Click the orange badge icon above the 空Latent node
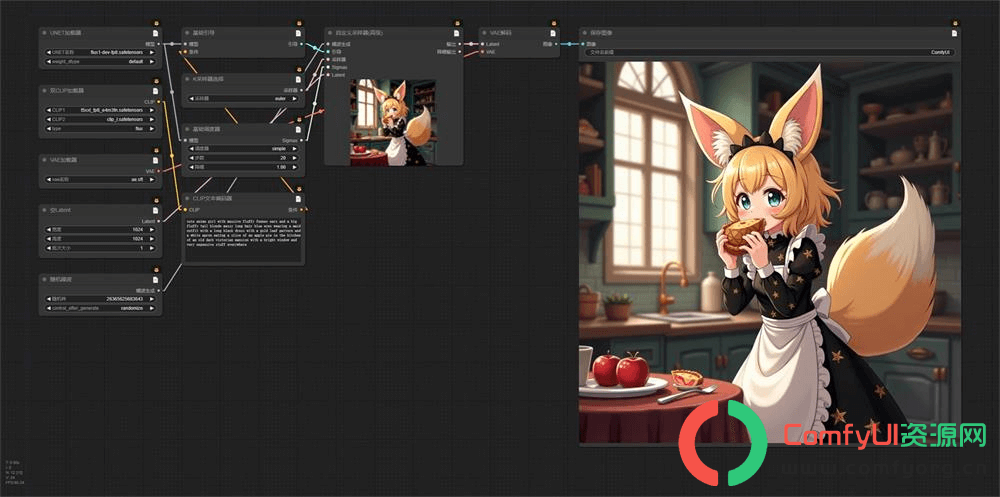The image size is (1000, 497). click(157, 200)
